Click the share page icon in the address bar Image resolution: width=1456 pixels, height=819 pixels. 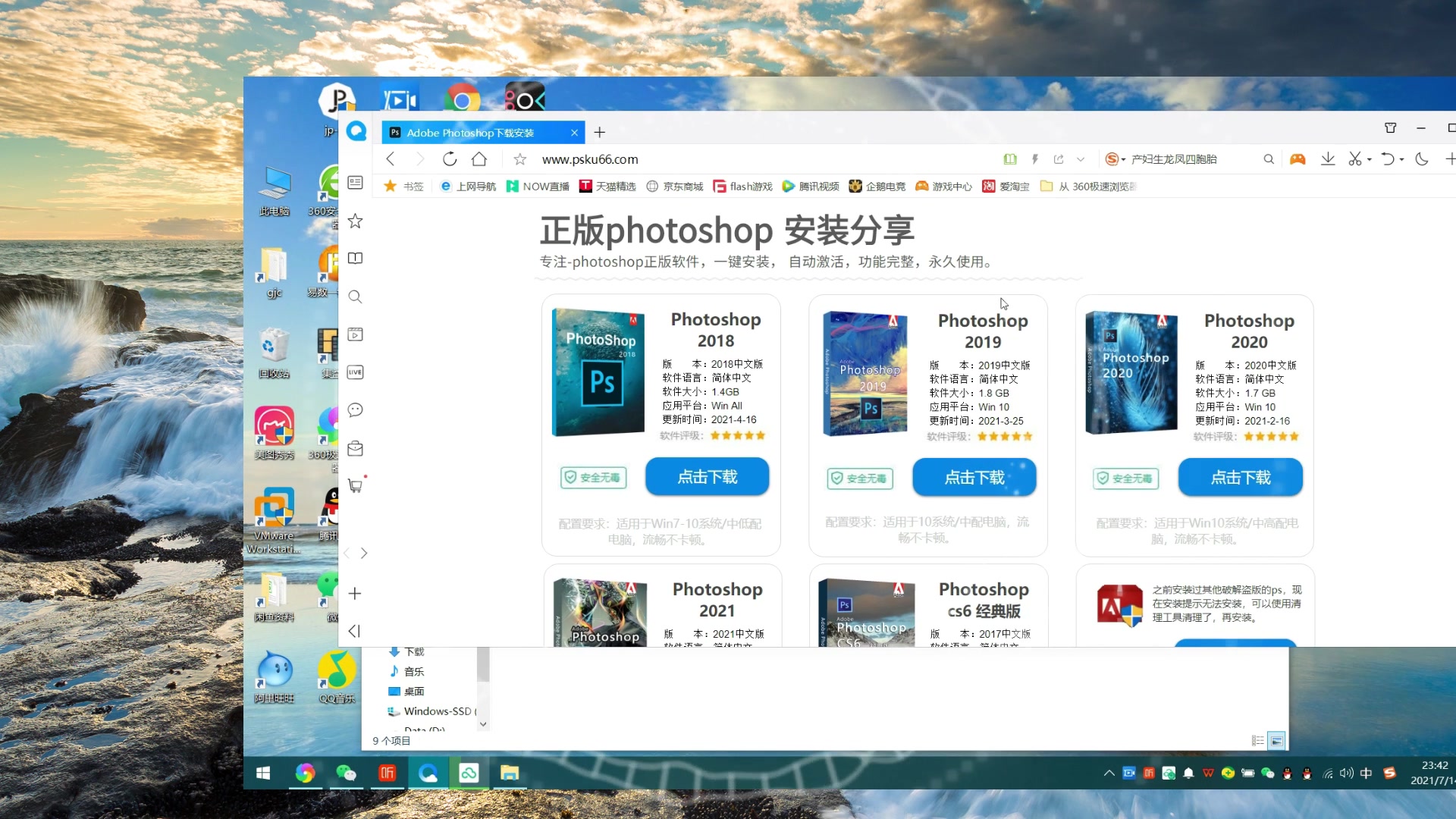1059,159
